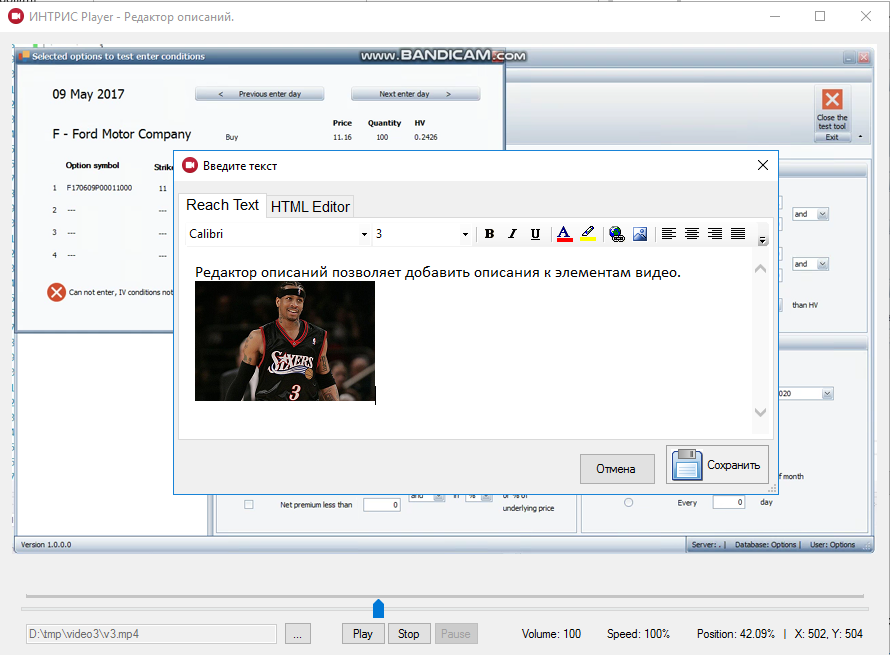Click Next enter day in video
Viewport: 890px width, 655px height.
point(415,94)
